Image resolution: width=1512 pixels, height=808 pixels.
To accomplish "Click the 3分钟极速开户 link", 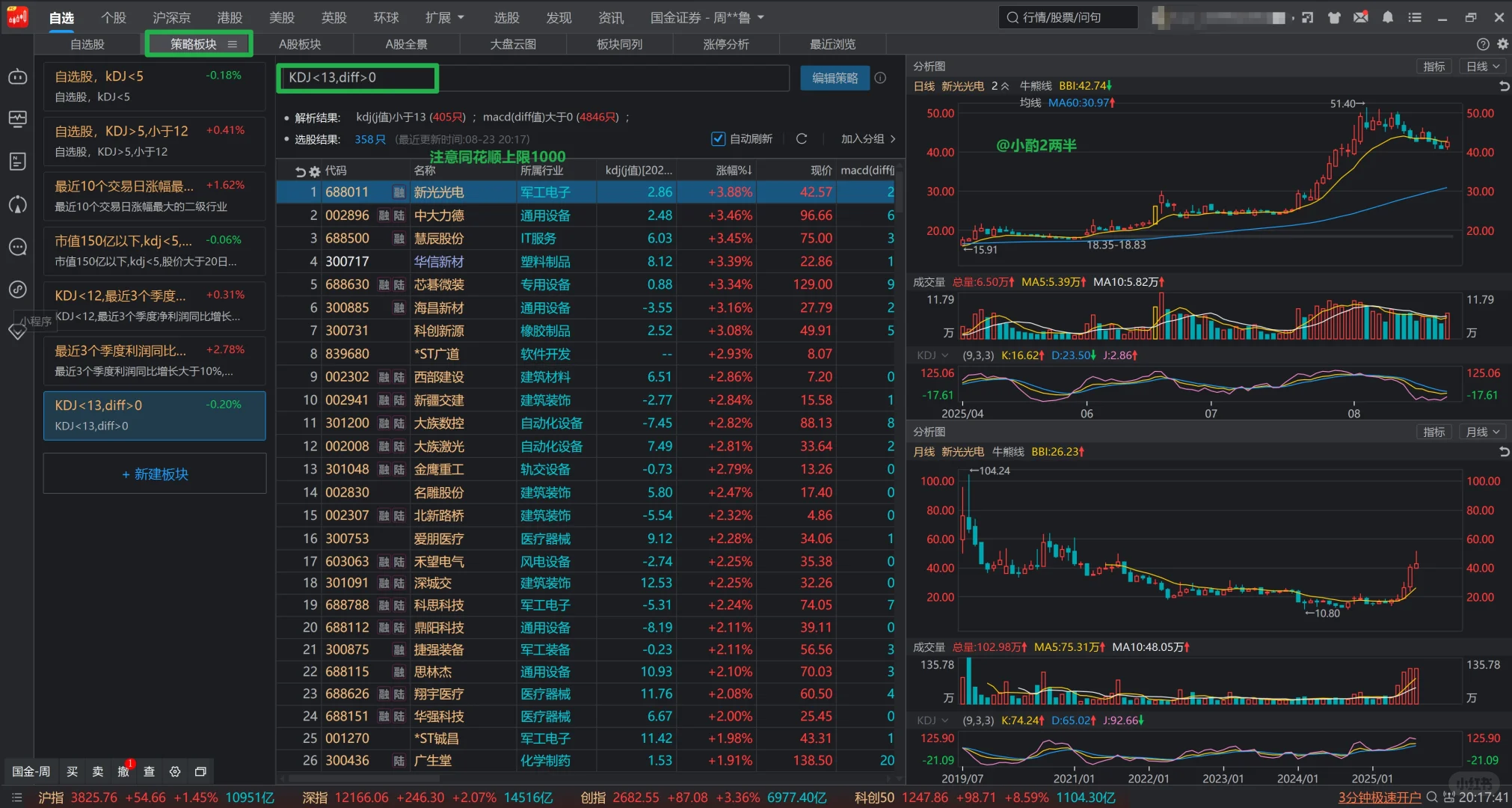I will [x=1380, y=798].
